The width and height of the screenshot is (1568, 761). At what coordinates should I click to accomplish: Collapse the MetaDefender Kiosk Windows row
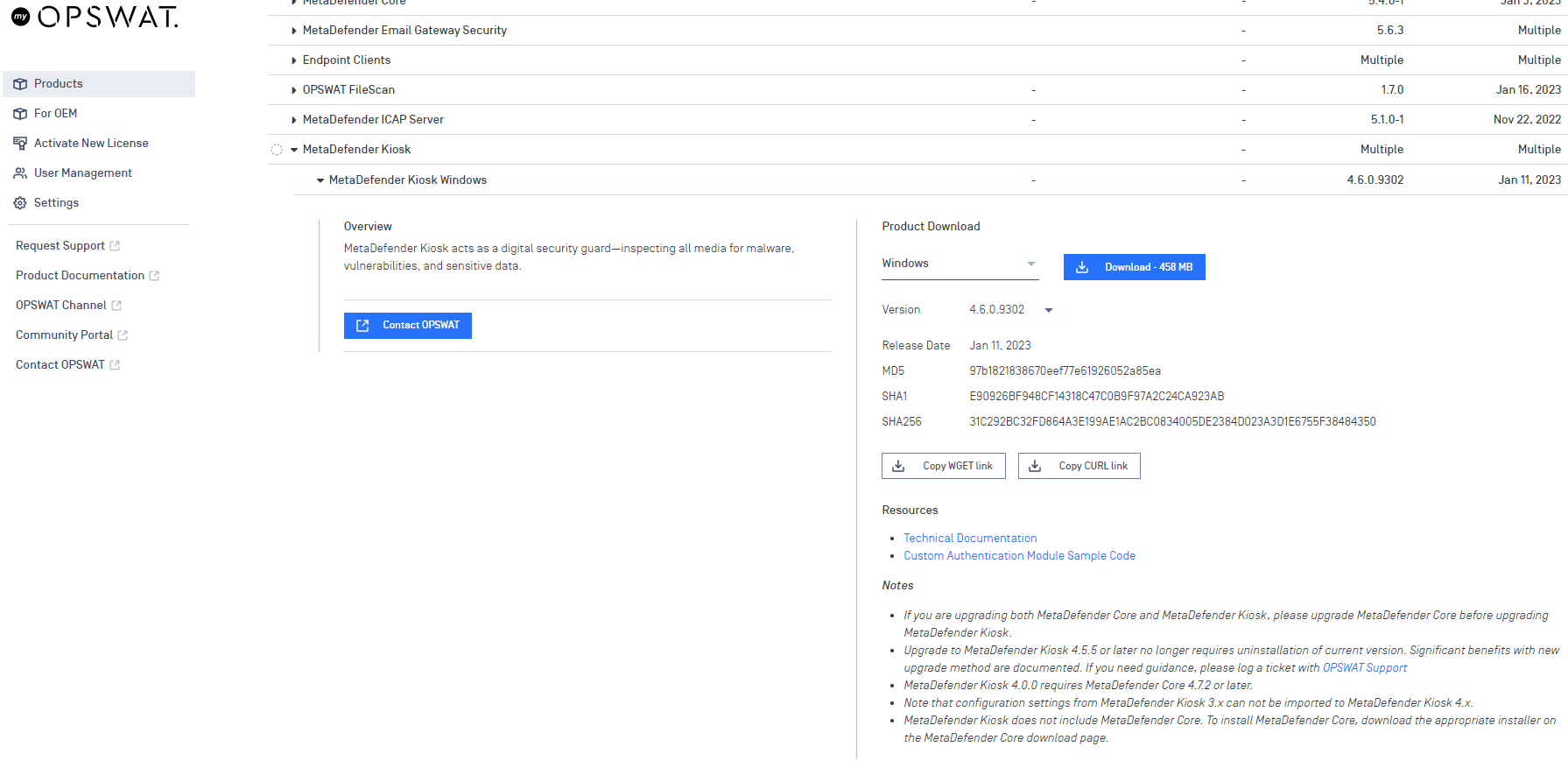[320, 180]
